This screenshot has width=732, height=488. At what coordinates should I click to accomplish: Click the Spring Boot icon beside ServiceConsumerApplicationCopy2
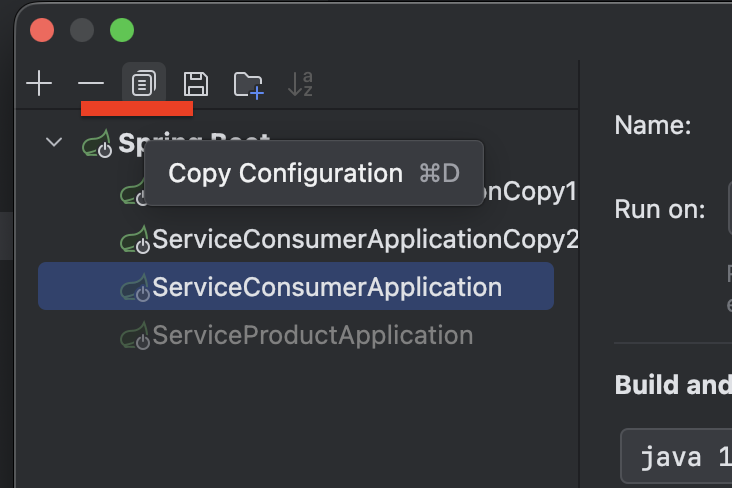(134, 240)
